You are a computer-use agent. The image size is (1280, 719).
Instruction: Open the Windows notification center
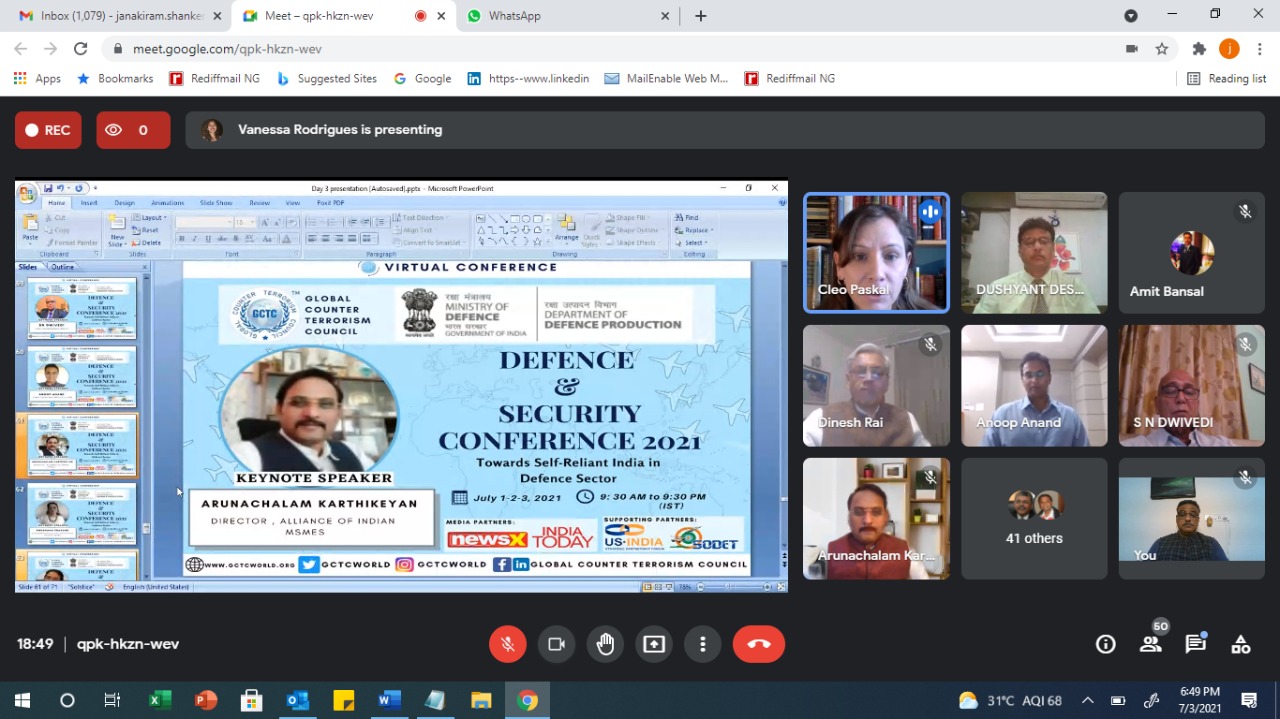point(1249,700)
